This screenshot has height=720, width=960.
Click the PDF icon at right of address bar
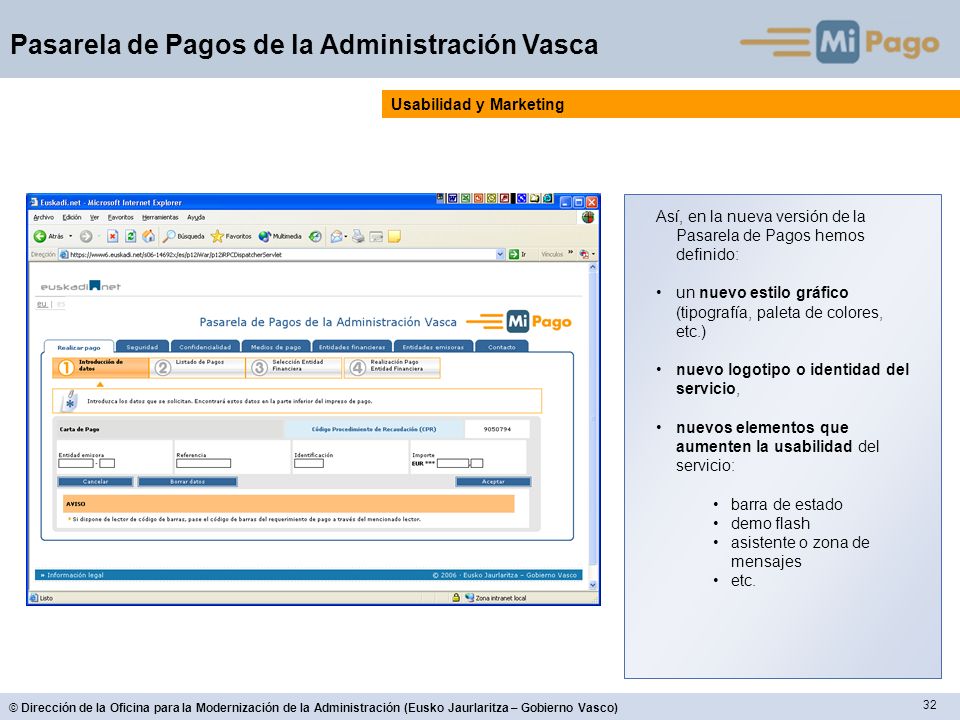point(584,254)
